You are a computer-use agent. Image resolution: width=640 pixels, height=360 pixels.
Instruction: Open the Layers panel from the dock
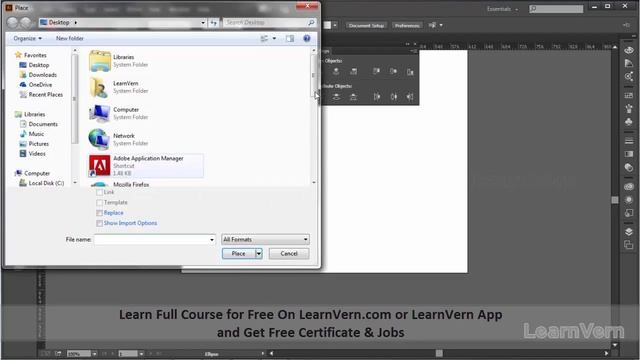(x=629, y=232)
